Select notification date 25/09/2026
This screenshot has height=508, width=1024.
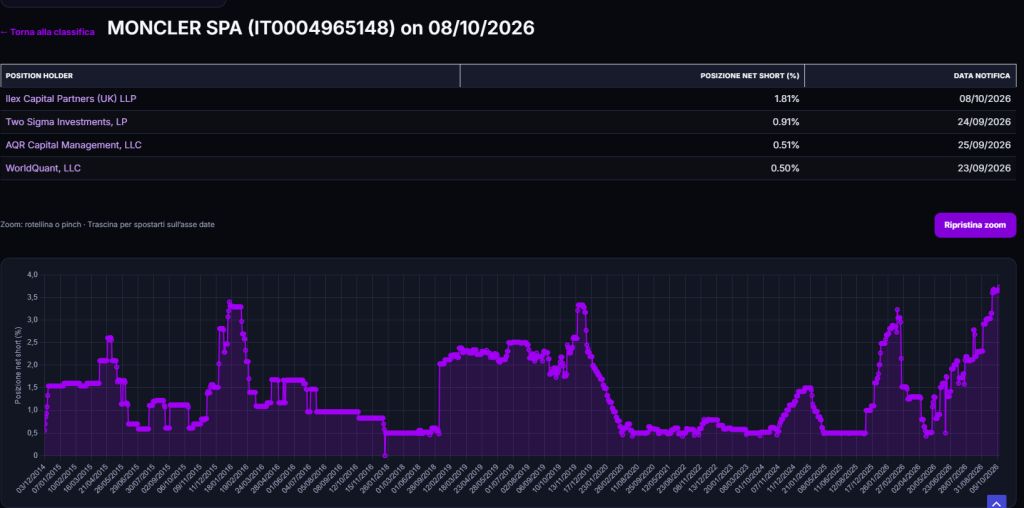coord(986,145)
